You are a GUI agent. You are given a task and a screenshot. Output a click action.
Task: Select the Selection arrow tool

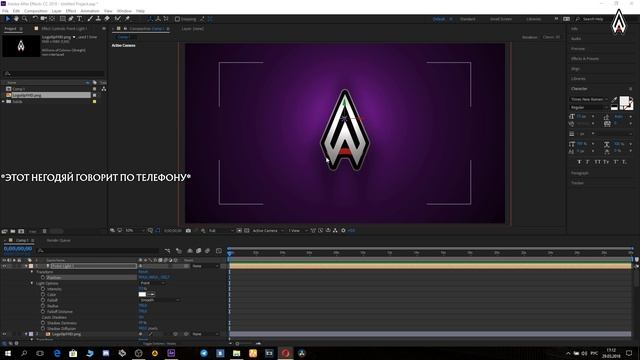7,19
